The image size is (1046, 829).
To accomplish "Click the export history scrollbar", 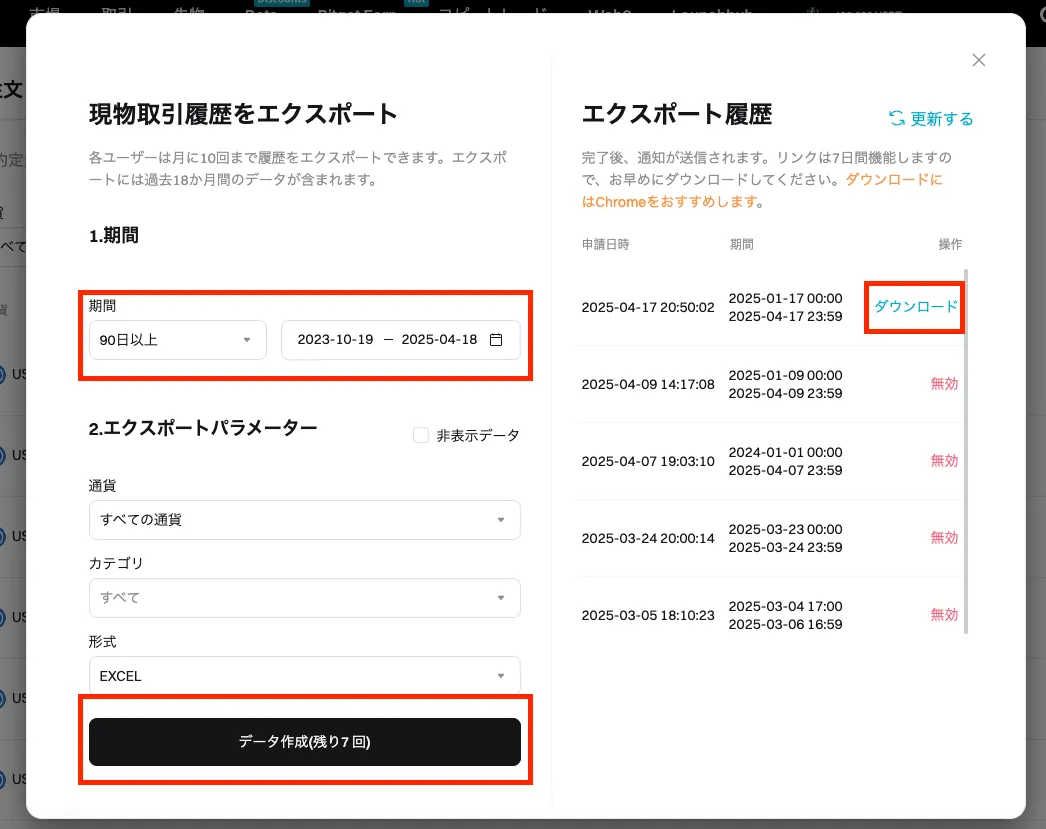I will pyautogui.click(x=965, y=450).
